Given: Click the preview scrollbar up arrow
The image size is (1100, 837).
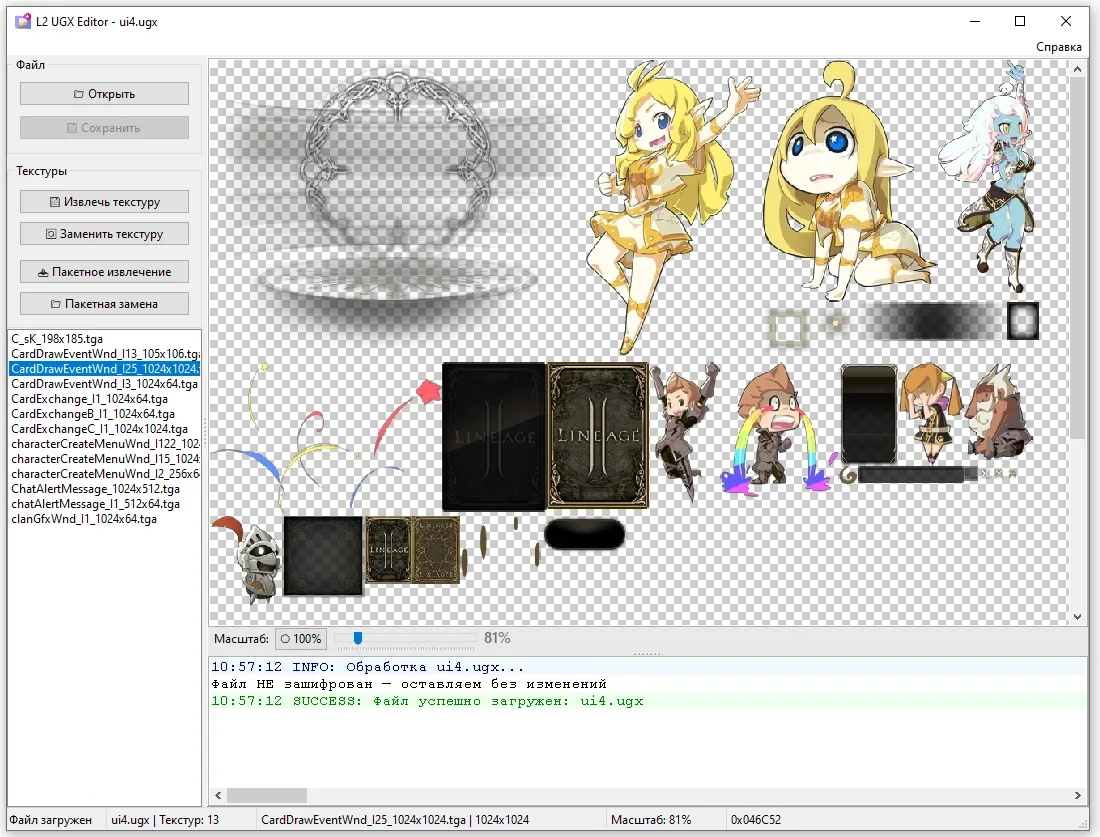Looking at the screenshot, I should pos(1078,68).
